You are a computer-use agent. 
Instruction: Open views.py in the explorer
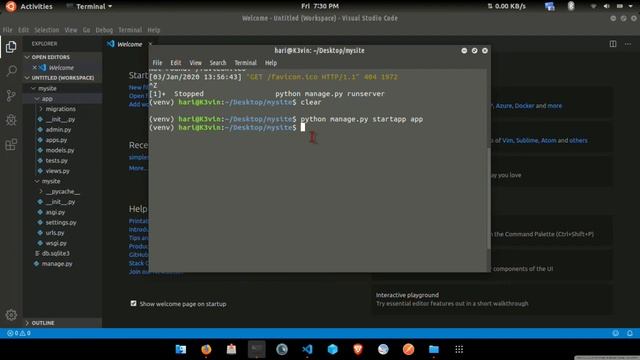(58, 171)
